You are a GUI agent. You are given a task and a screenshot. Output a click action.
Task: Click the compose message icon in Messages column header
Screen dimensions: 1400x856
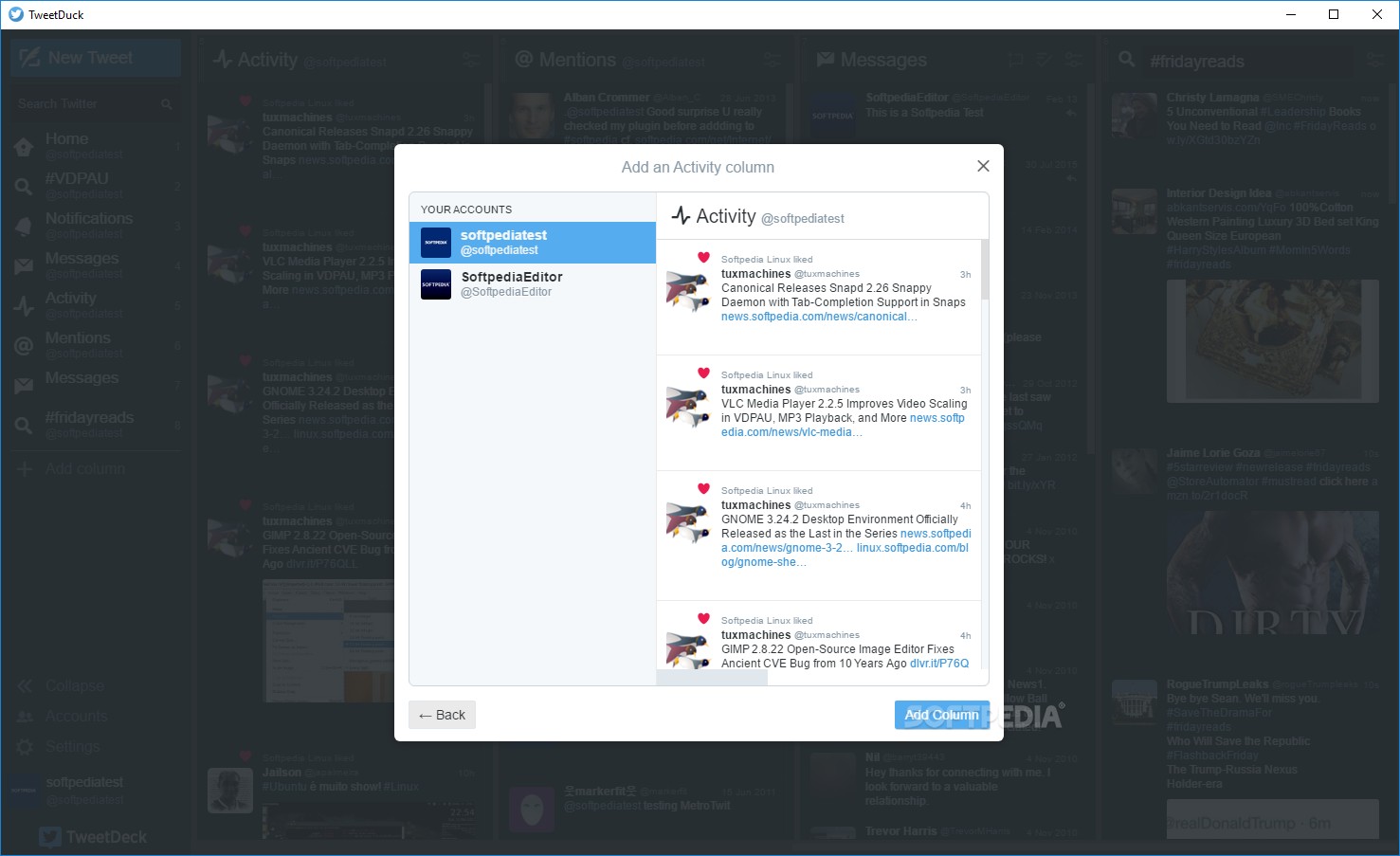click(1044, 60)
